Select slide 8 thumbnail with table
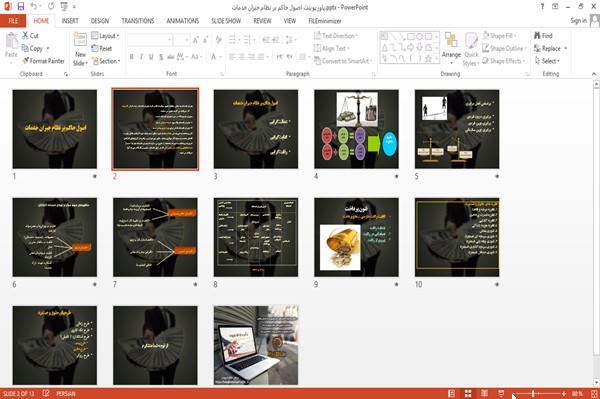 (x=256, y=237)
